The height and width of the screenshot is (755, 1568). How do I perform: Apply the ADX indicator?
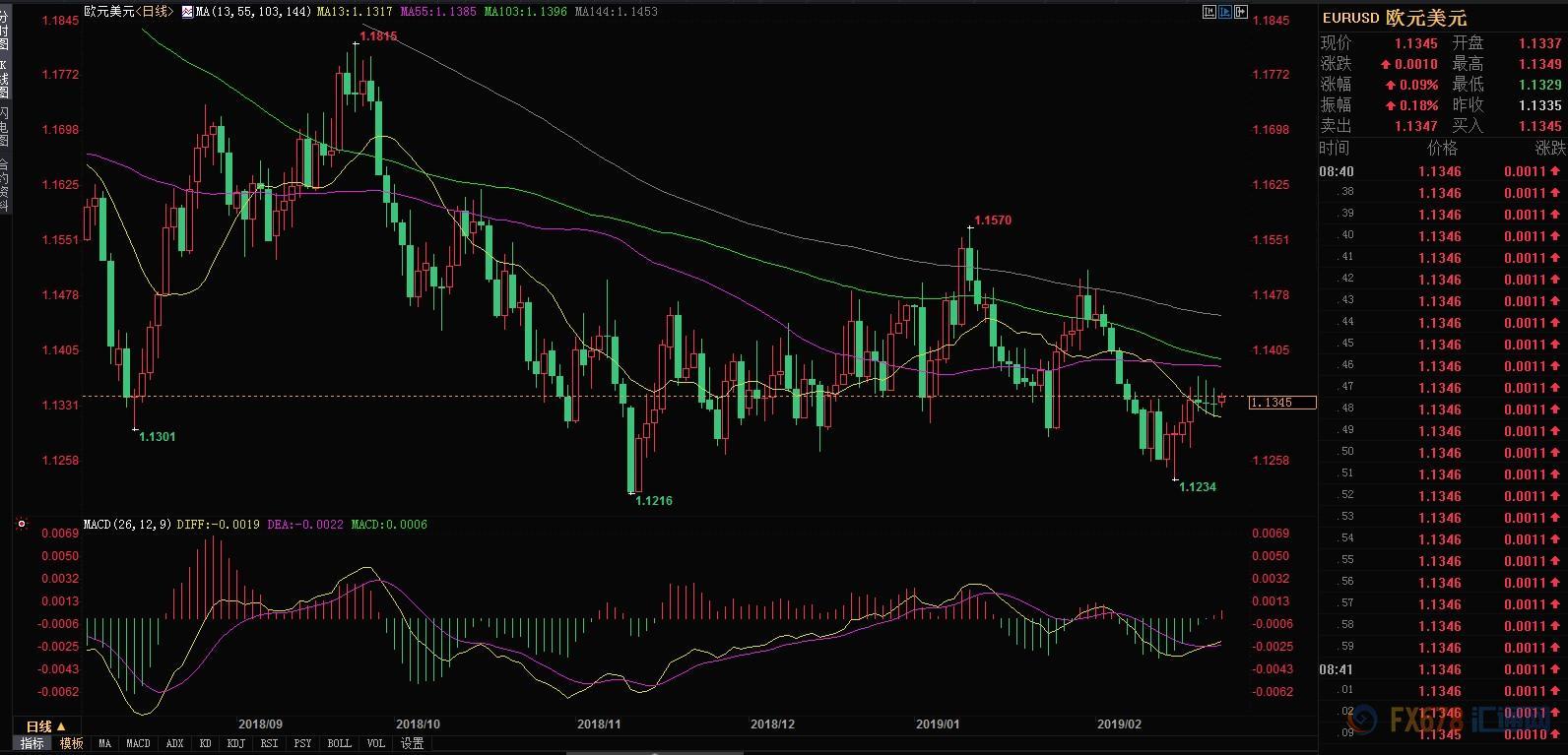[x=174, y=743]
